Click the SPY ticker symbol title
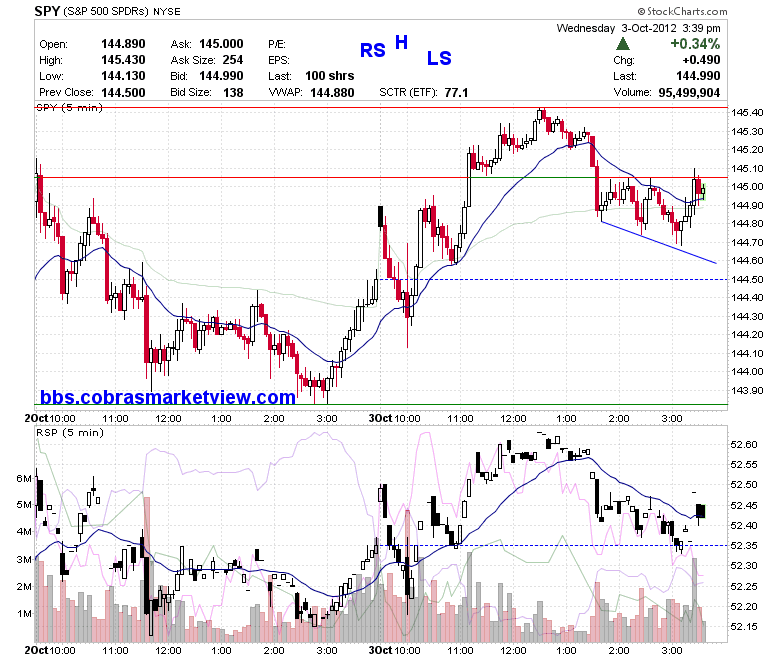Image resolution: width=780 pixels, height=659 pixels. click(x=47, y=11)
